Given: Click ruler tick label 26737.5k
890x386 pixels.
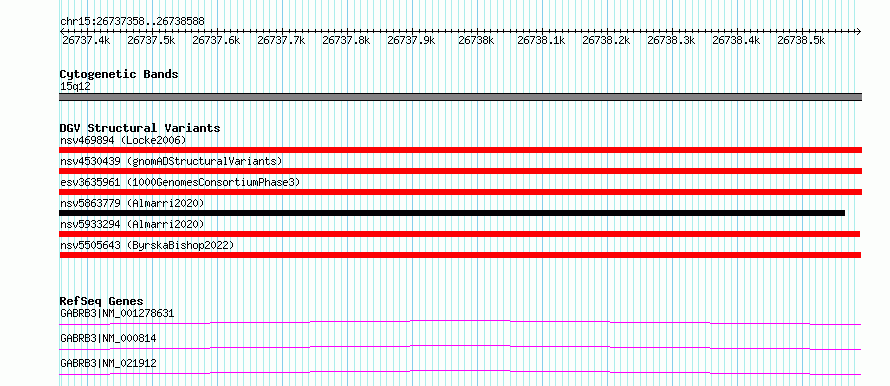Looking at the screenshot, I should (151, 40).
